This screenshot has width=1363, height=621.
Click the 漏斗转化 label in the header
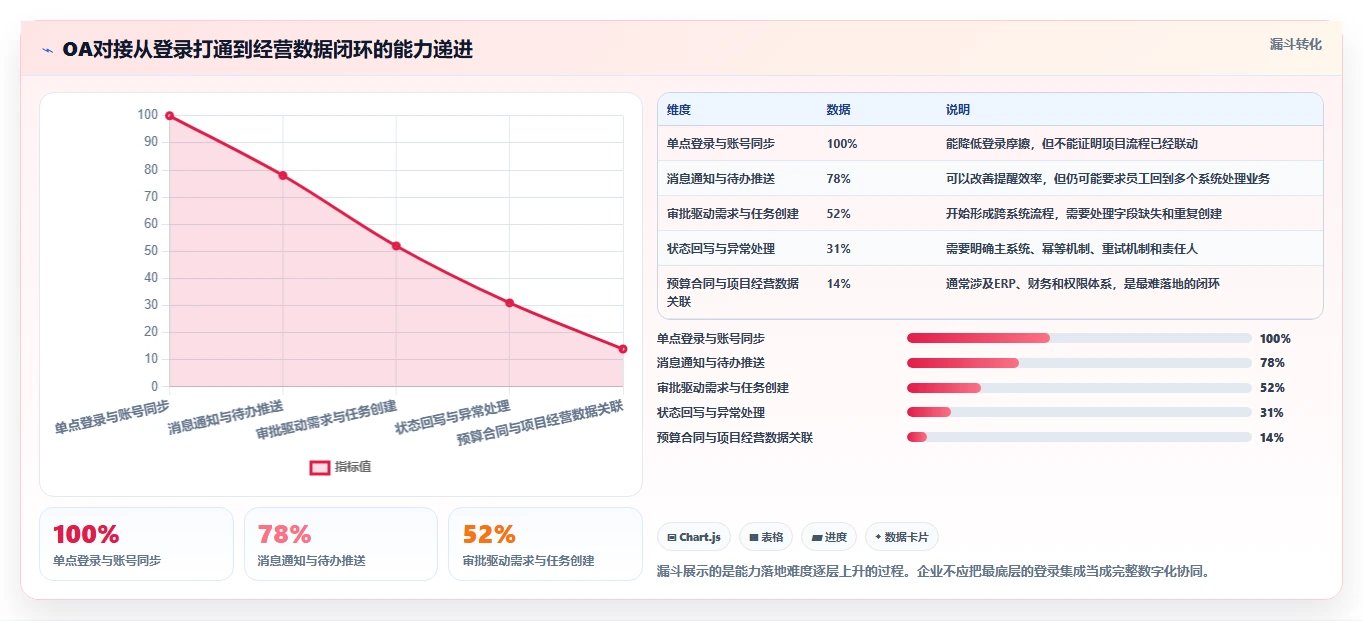[x=1296, y=45]
